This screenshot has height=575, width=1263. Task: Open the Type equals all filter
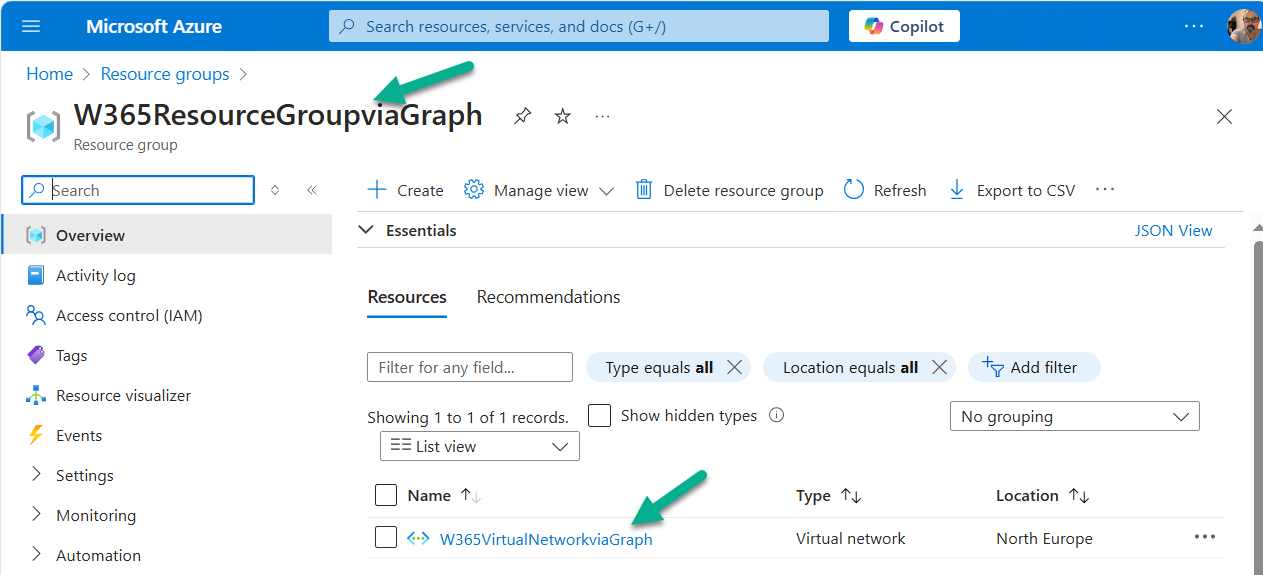click(x=659, y=367)
